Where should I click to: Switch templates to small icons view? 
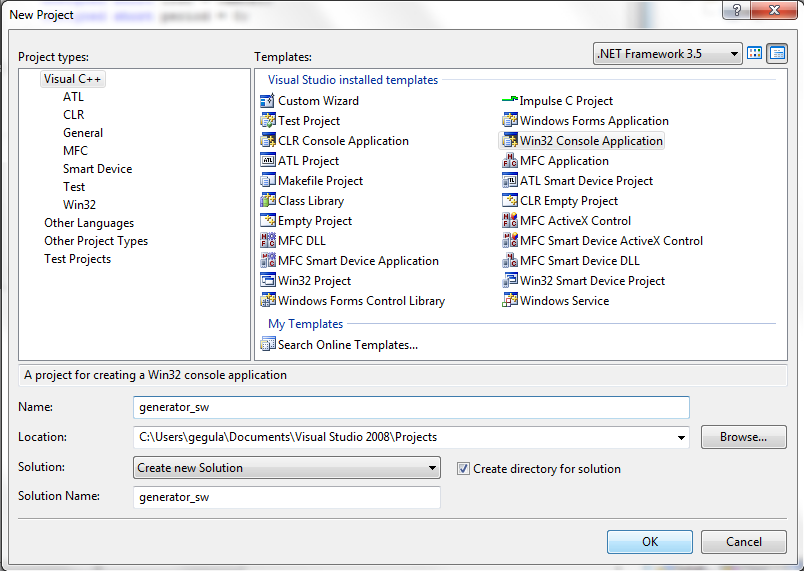coord(777,53)
